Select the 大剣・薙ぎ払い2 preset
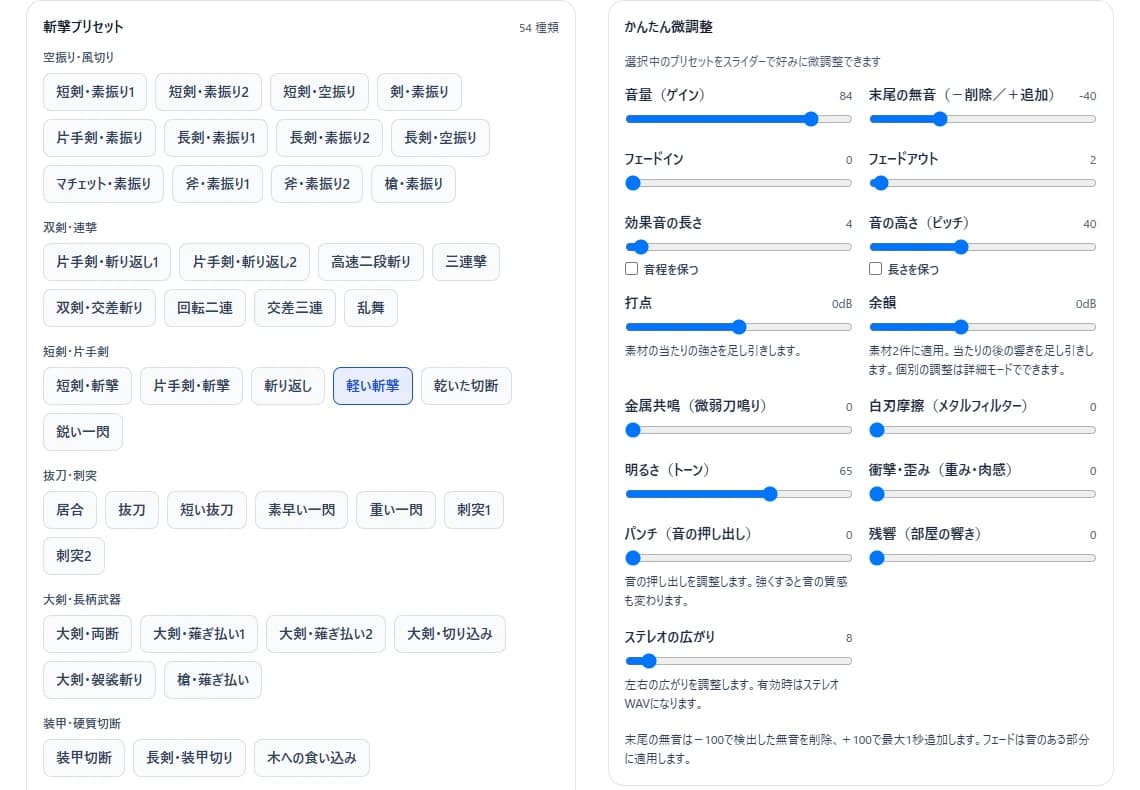 pyautogui.click(x=326, y=634)
